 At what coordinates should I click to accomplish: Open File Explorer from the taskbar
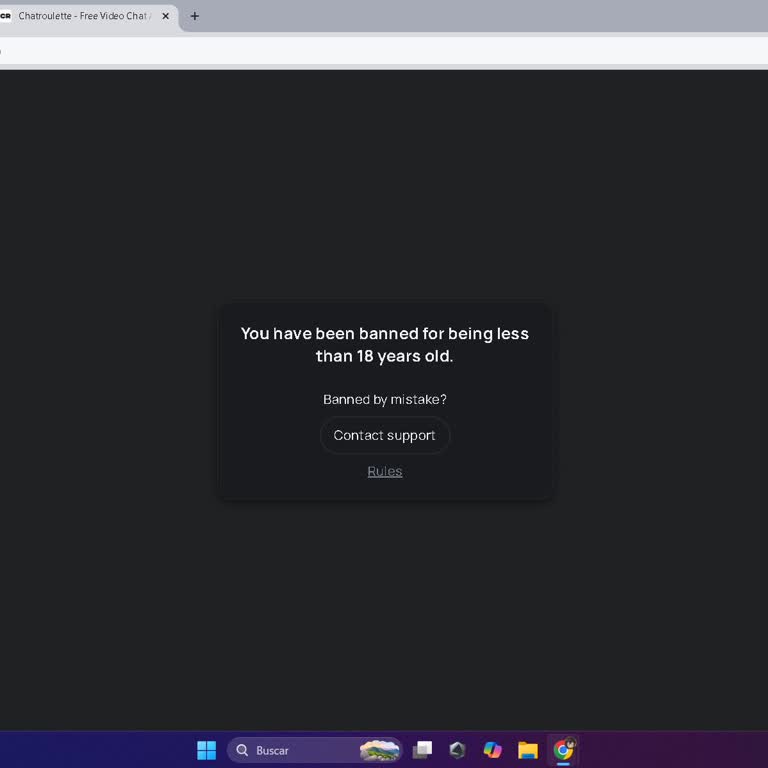528,750
